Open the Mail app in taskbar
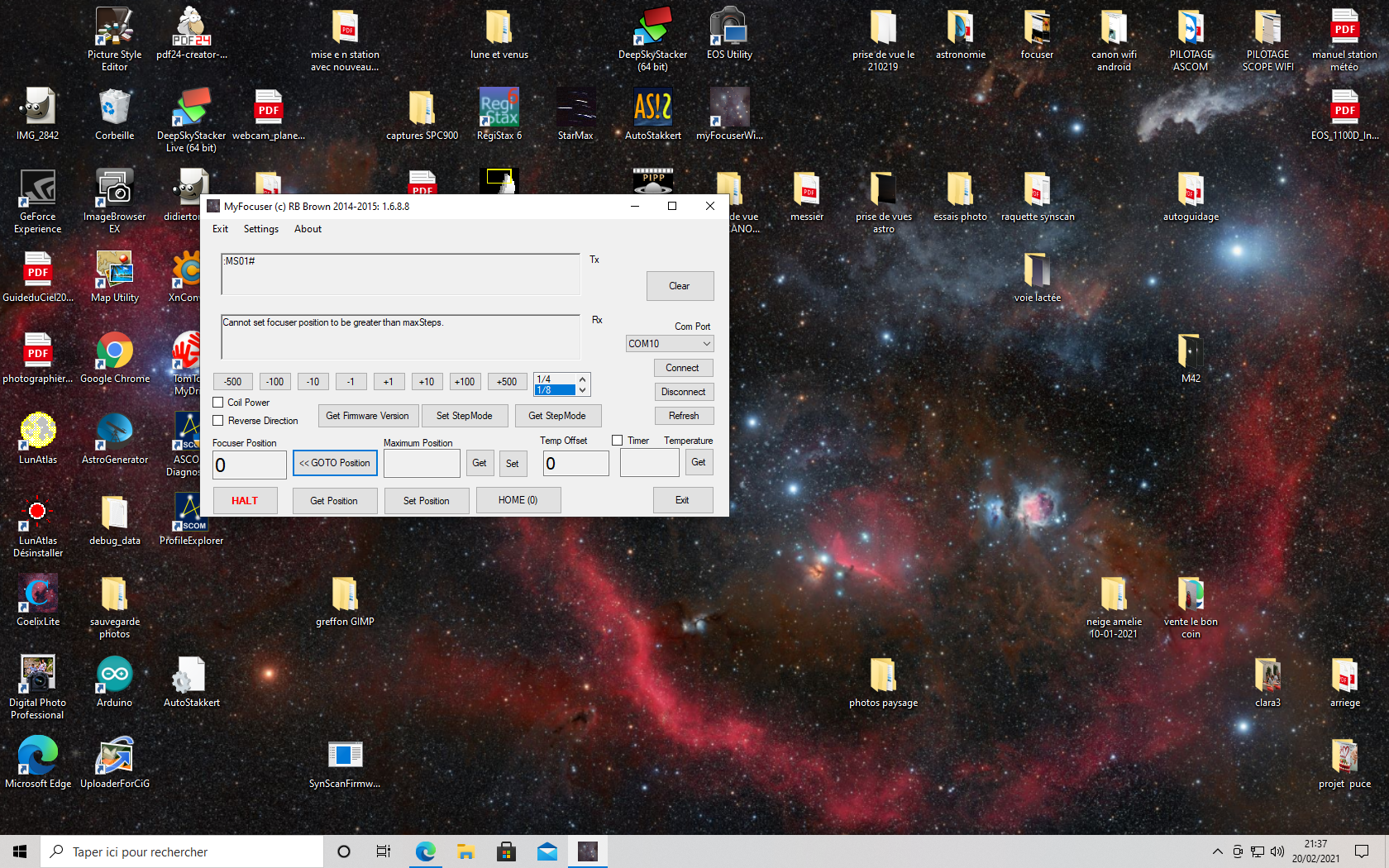This screenshot has height=868, width=1389. 547,851
